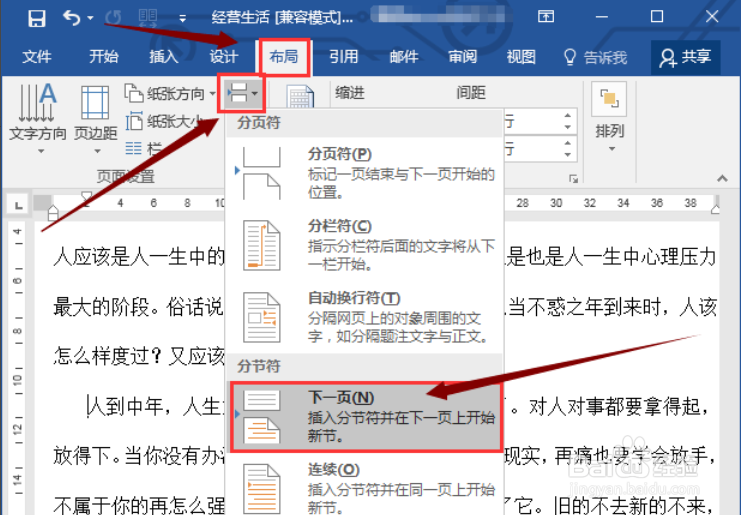Increase the lower spacing spinner value

[x=568, y=143]
